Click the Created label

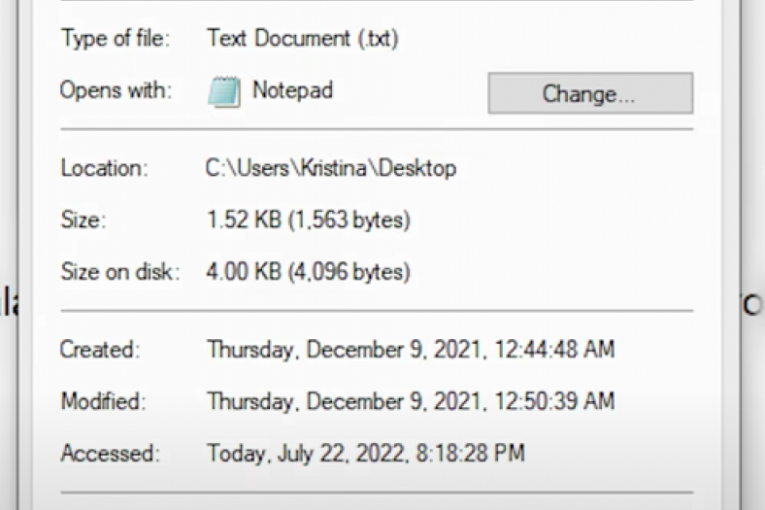coord(100,350)
